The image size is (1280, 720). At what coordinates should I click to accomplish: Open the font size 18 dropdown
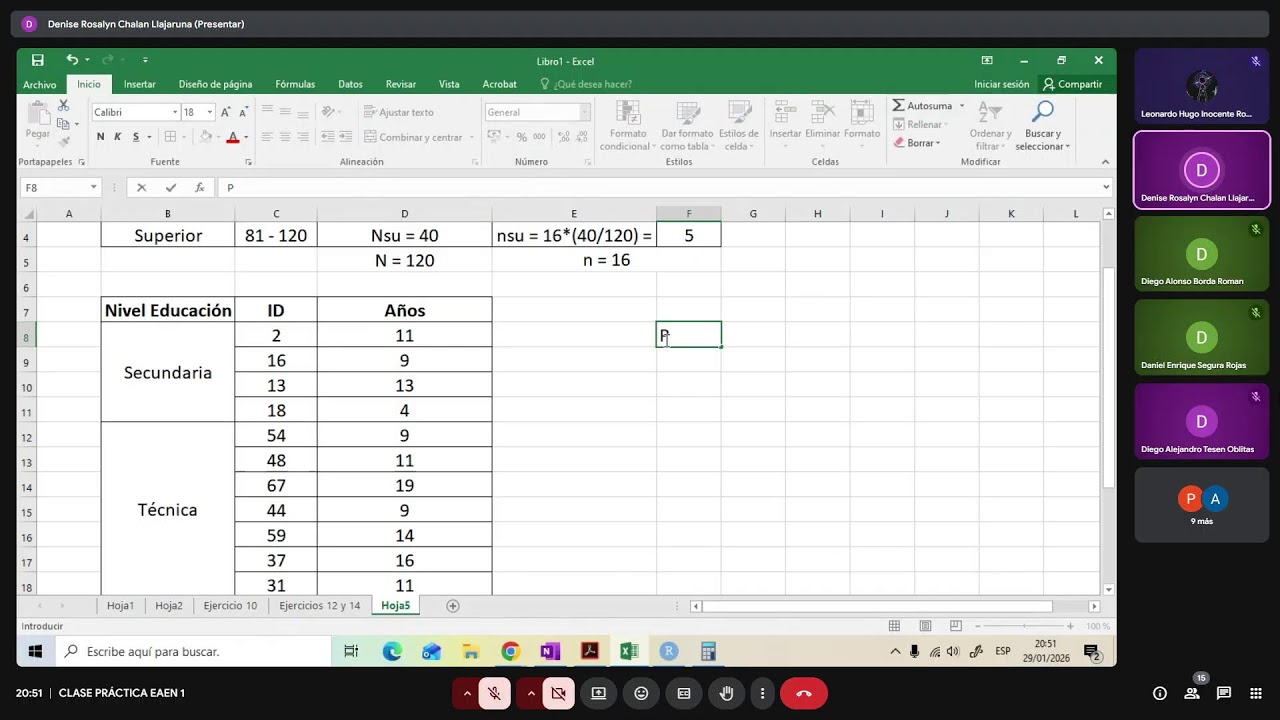coord(210,112)
